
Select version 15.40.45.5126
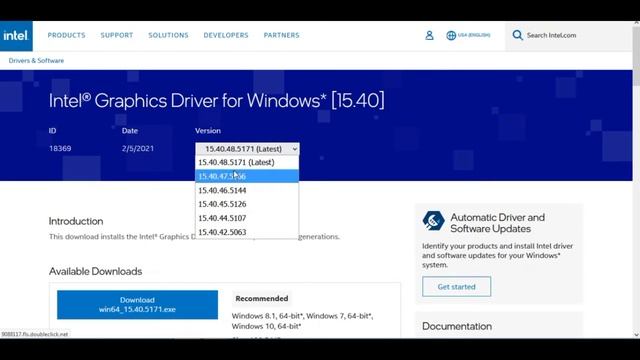coord(247,204)
